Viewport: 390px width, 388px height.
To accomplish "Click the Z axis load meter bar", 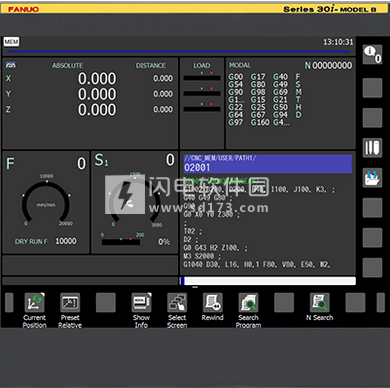I will point(202,109).
